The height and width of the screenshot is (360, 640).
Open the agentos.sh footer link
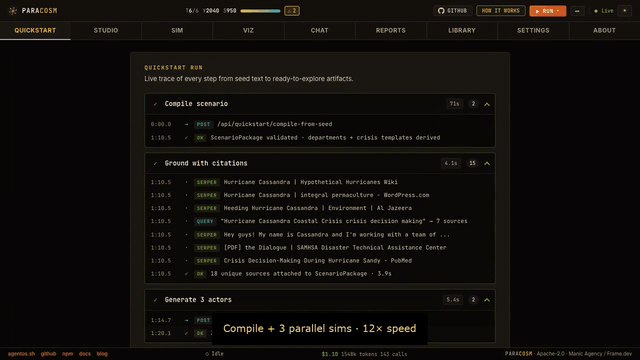point(21,354)
